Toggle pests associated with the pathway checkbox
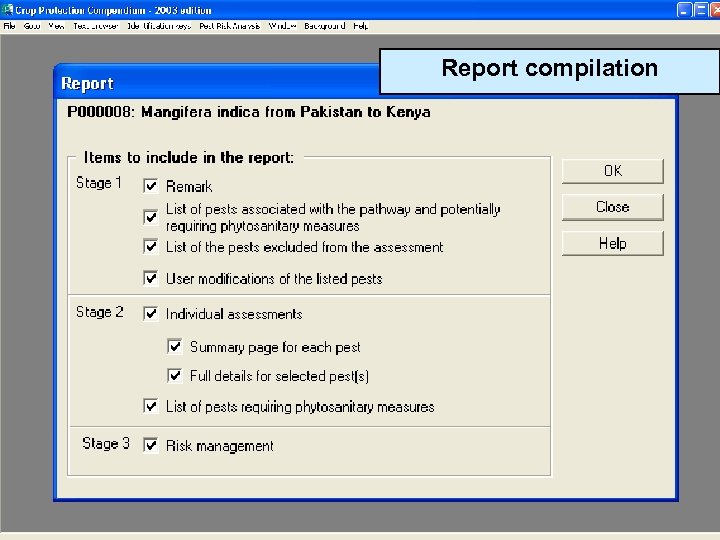The image size is (720, 540). 151,217
